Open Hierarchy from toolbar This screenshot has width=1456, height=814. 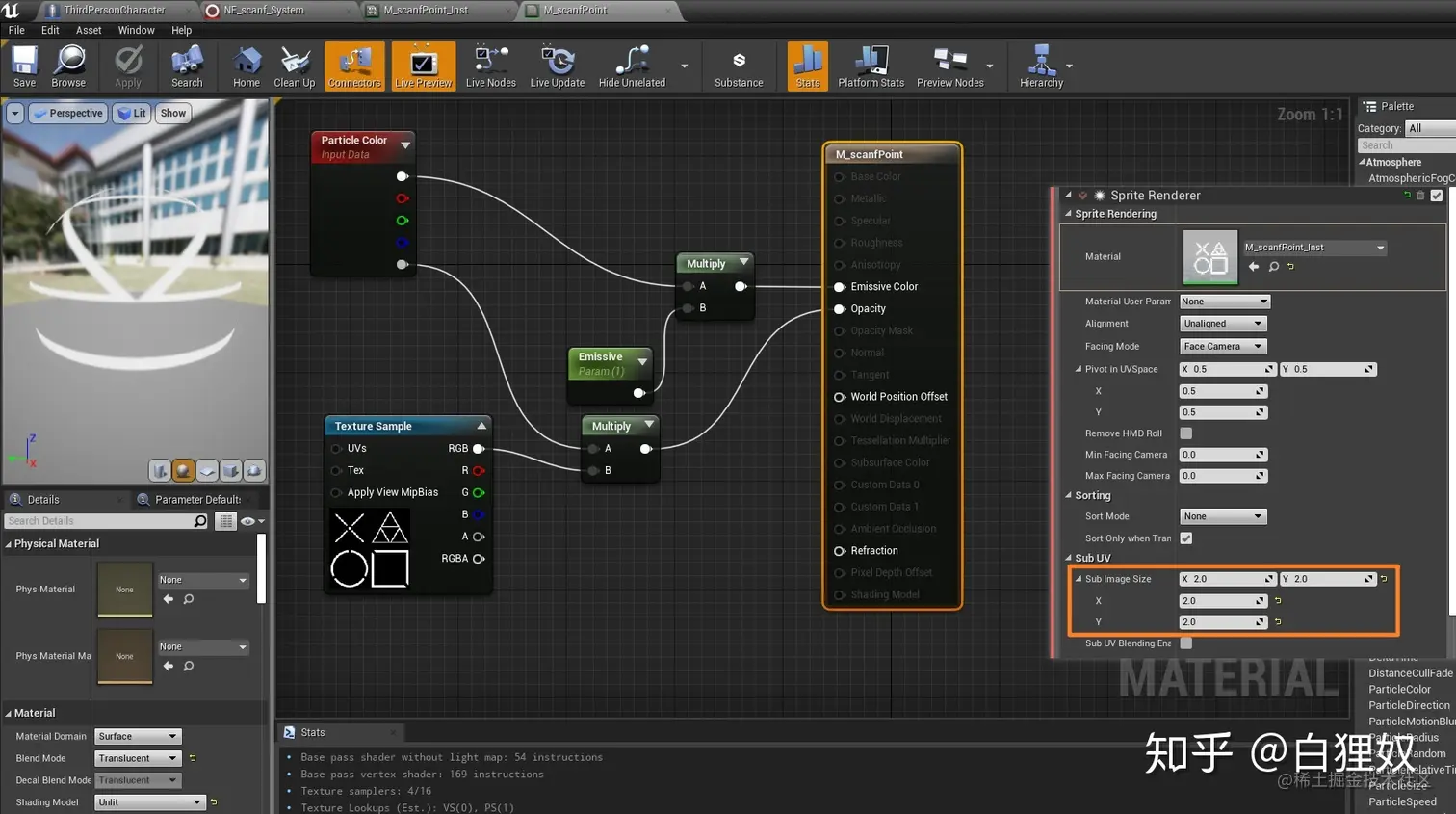pos(1041,66)
